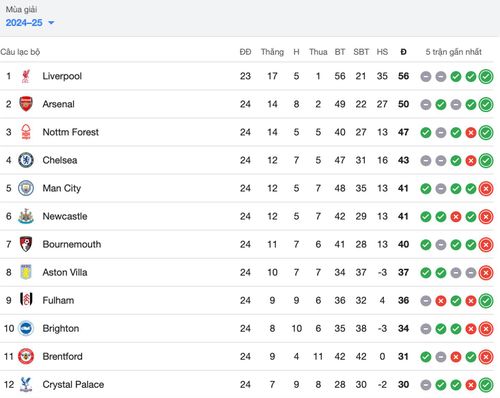Click Man City's latest loss result icon
Viewport: 500px width, 398px height.
pyautogui.click(x=486, y=189)
